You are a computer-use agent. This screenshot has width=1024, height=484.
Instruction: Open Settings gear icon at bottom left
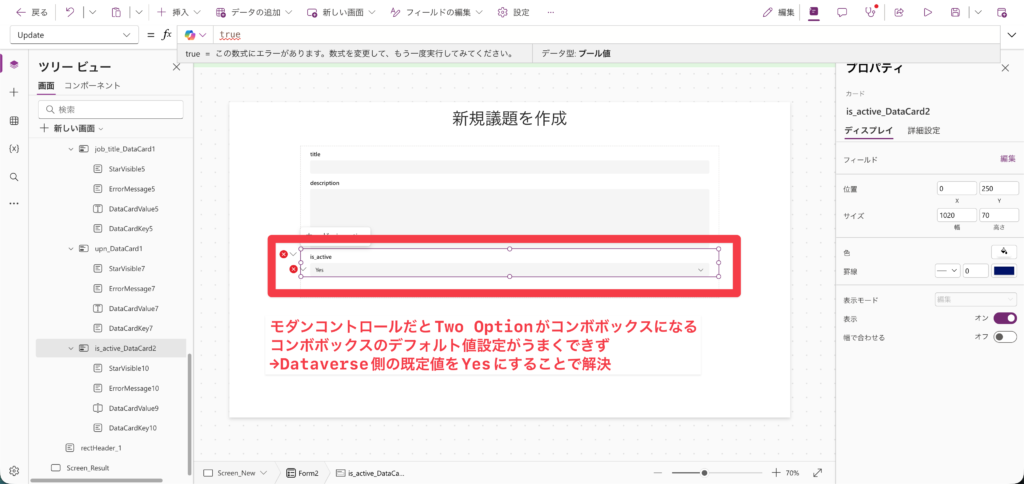(x=14, y=470)
